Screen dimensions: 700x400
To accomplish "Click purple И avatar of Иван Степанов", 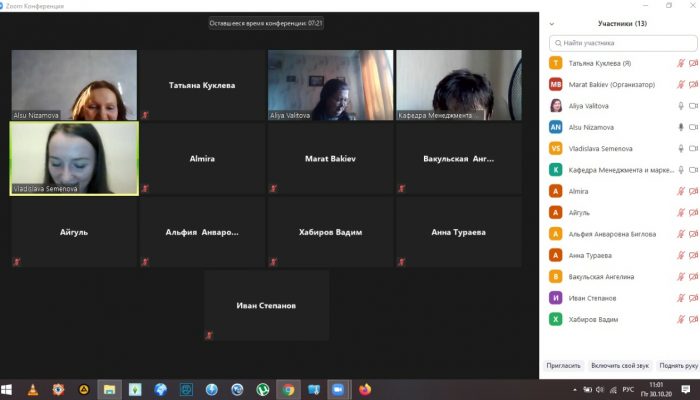I will pyautogui.click(x=555, y=298).
